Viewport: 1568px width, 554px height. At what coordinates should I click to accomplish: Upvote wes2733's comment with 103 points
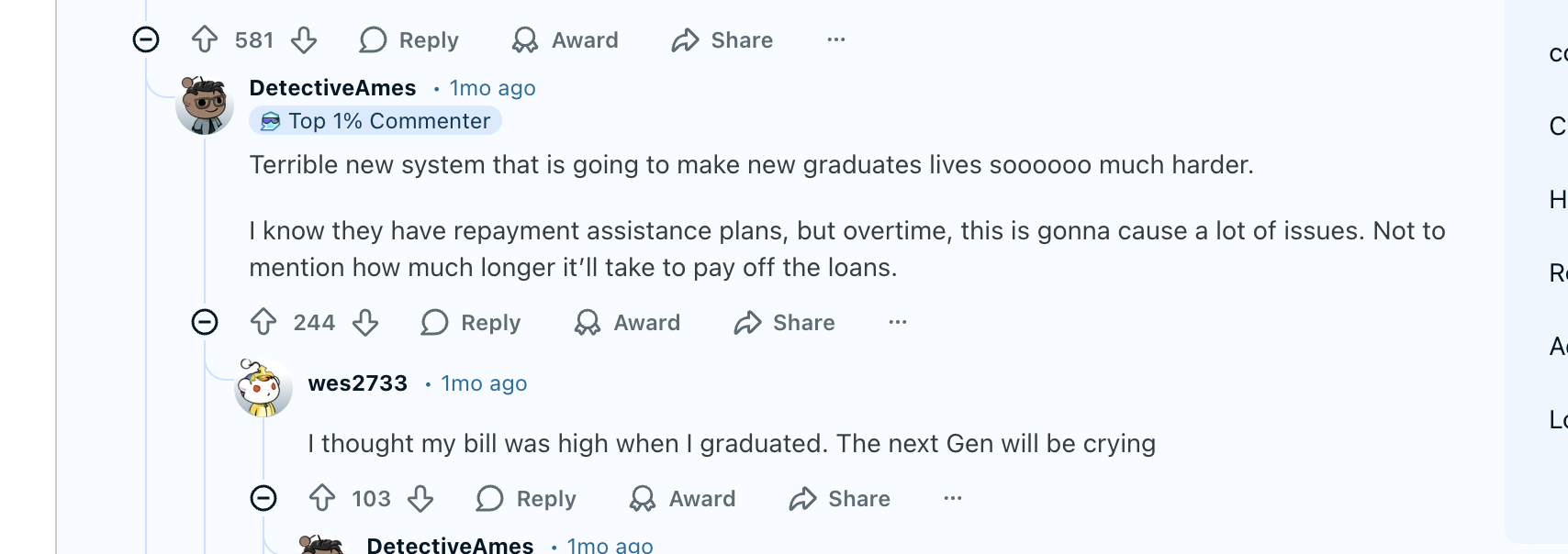[322, 498]
